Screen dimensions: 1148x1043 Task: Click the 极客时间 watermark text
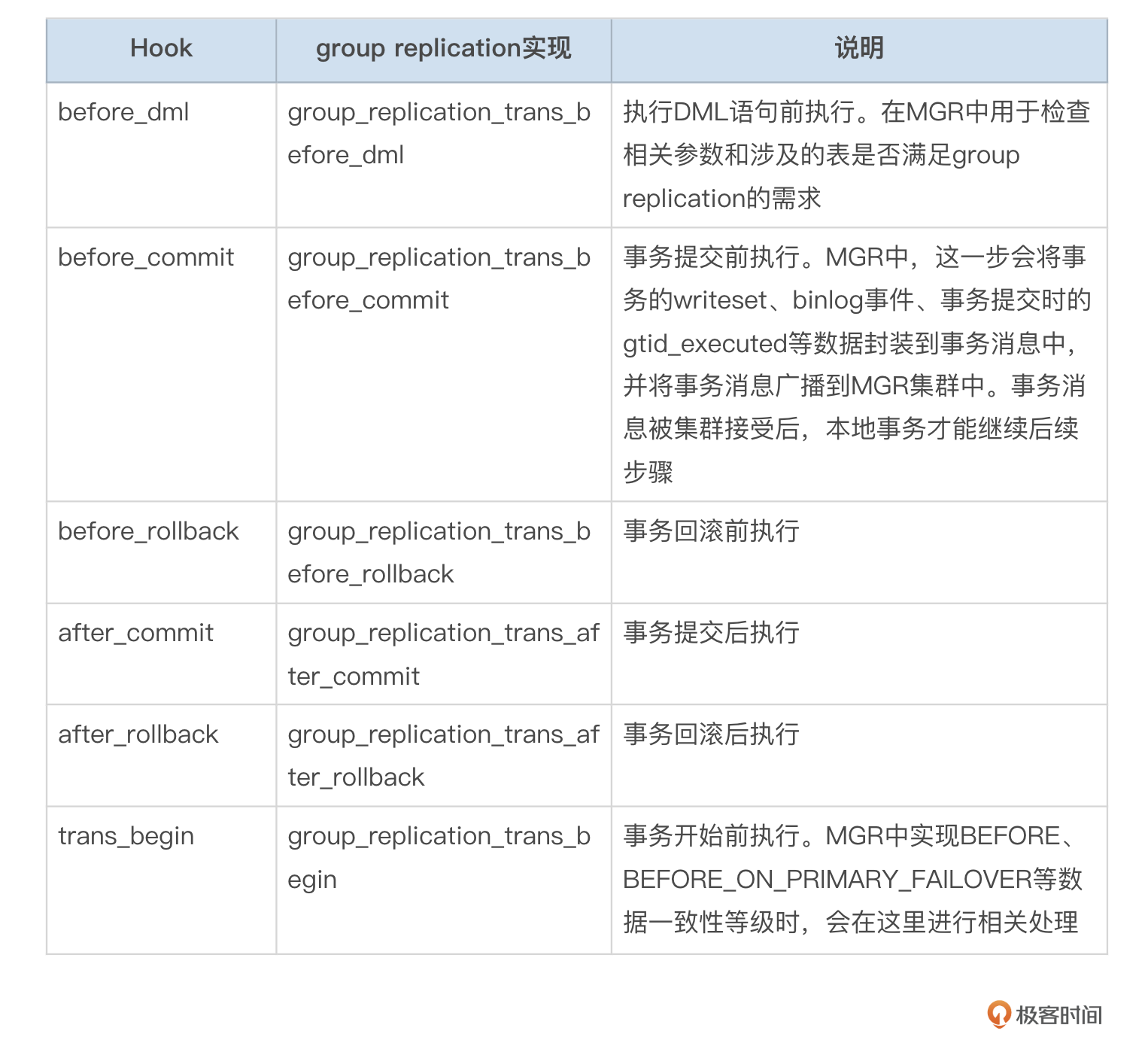click(x=1058, y=1015)
